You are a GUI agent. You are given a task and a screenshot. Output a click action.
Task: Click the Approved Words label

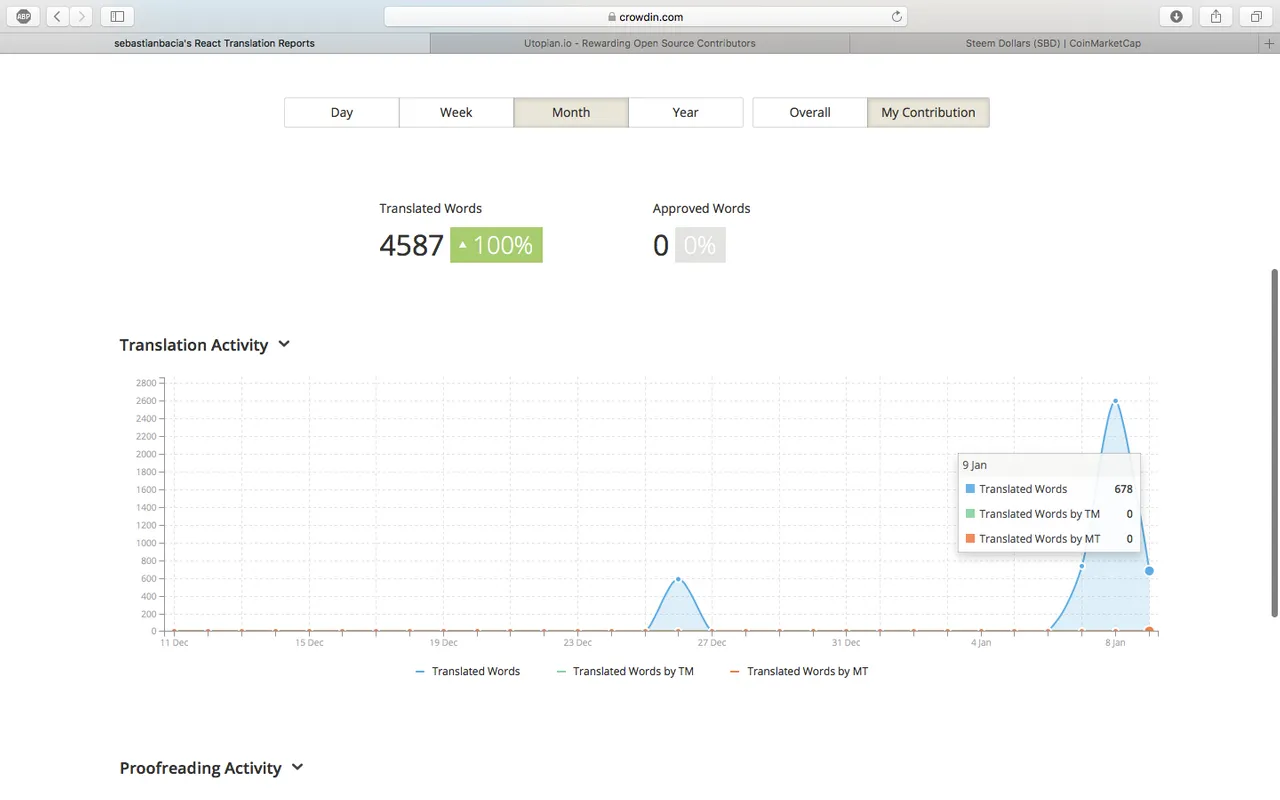pyautogui.click(x=701, y=208)
